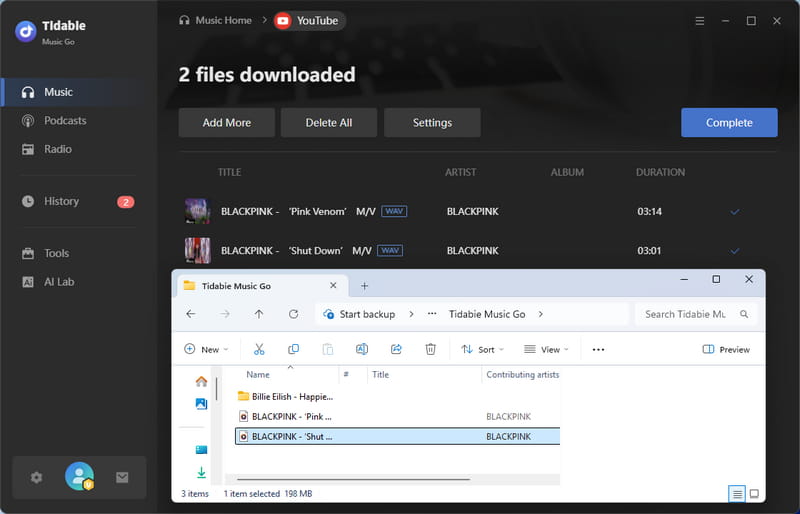Click checkmark for the Shut Down track
This screenshot has width=800, height=514.
[735, 251]
